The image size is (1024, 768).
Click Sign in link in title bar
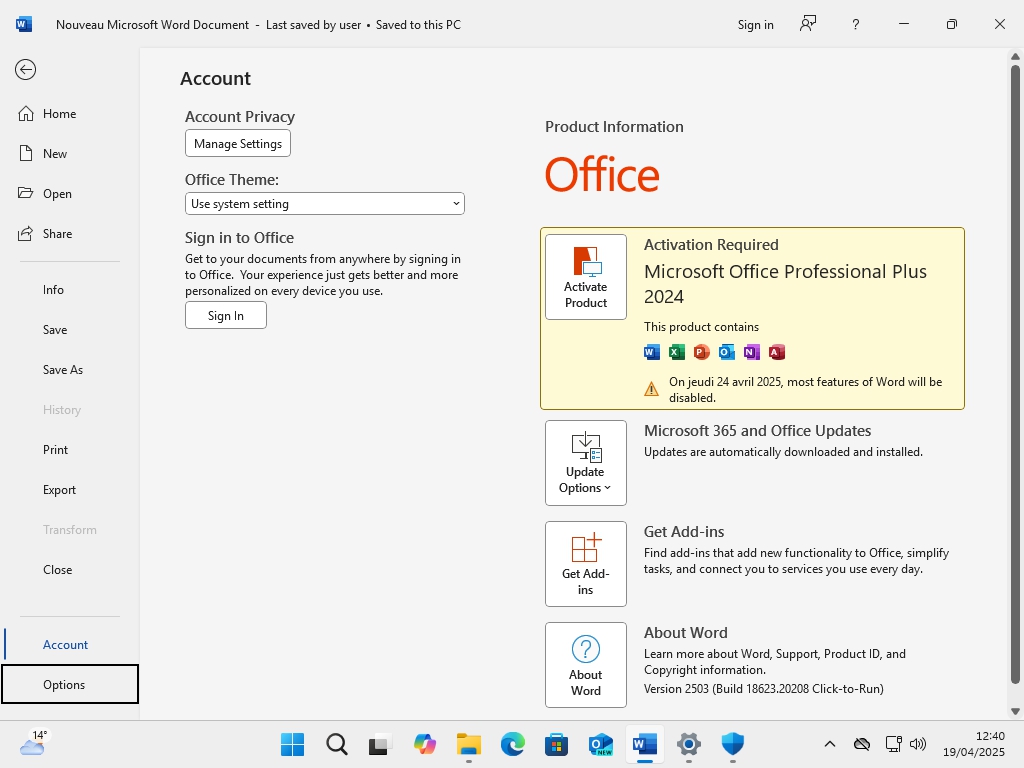[755, 24]
